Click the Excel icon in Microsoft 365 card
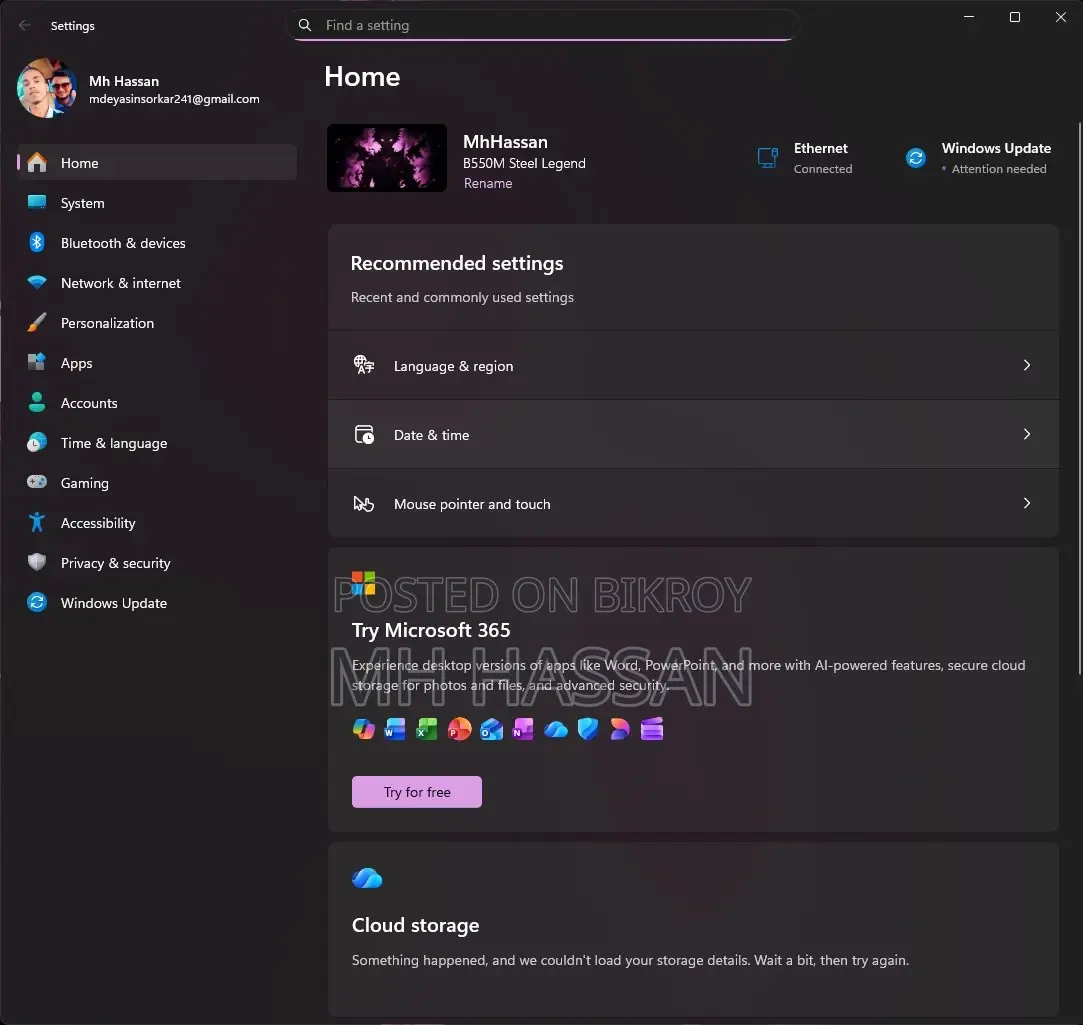1083x1025 pixels. pyautogui.click(x=427, y=729)
